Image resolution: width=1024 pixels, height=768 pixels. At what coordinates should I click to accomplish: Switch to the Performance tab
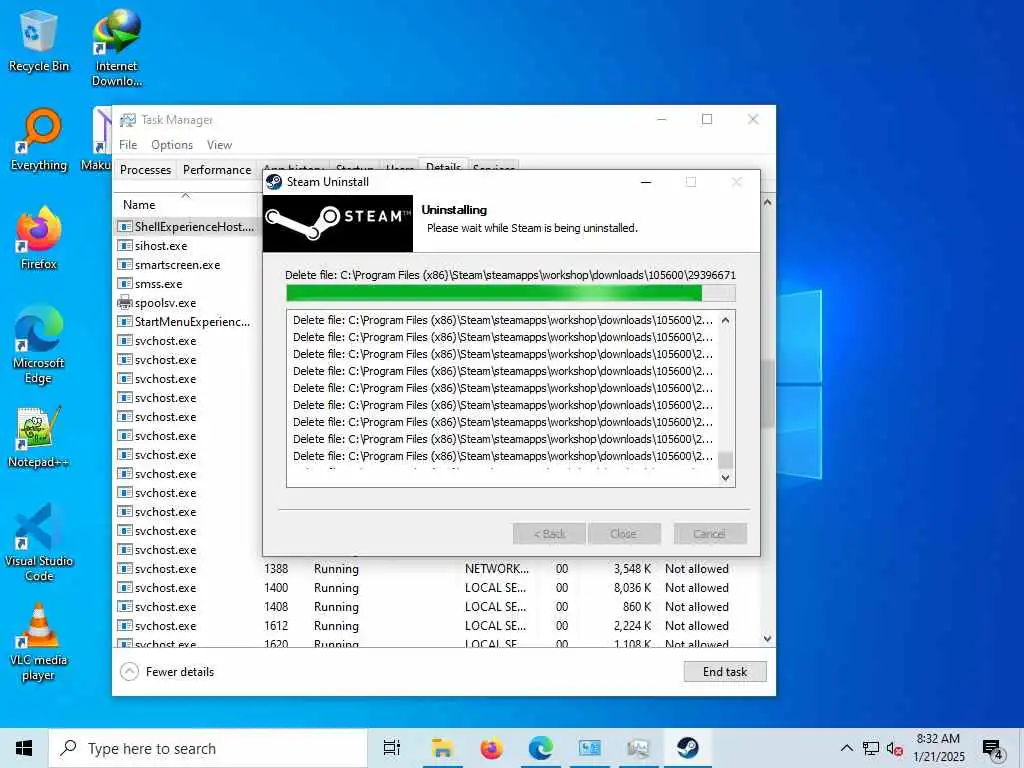217,170
